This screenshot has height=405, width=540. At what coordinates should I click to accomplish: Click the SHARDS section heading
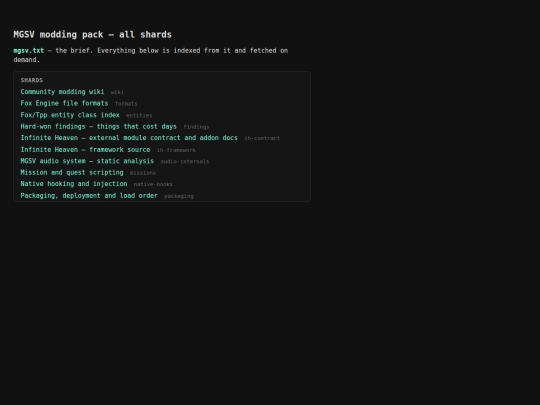coord(32,80)
